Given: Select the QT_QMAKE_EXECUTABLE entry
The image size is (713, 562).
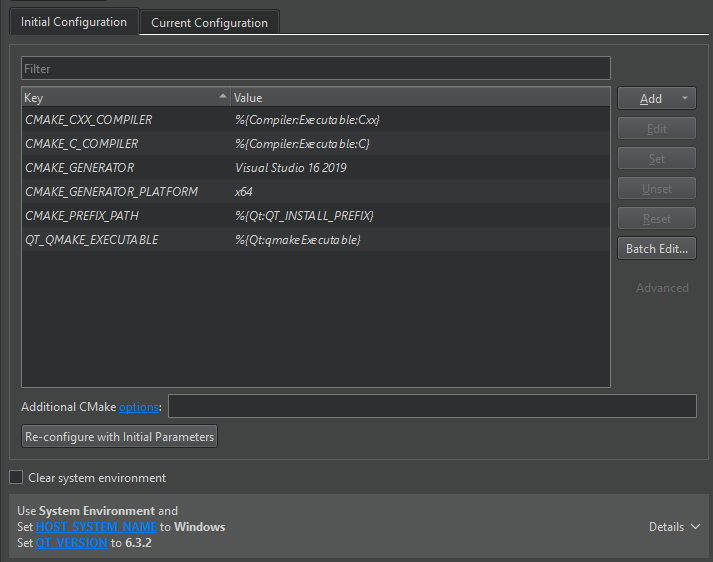Looking at the screenshot, I should 92,240.
